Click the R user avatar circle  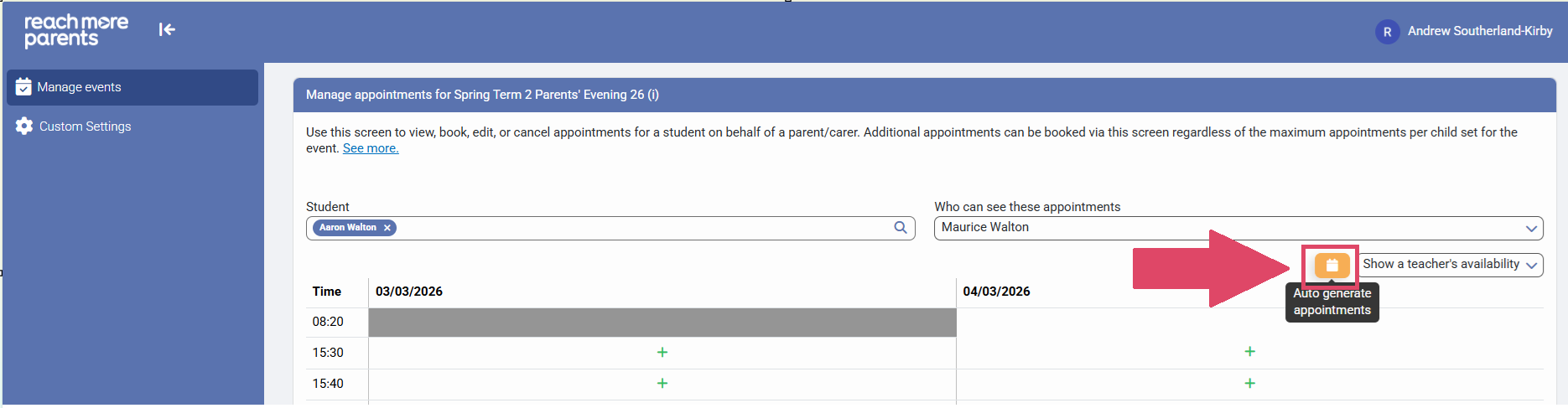(x=1387, y=32)
